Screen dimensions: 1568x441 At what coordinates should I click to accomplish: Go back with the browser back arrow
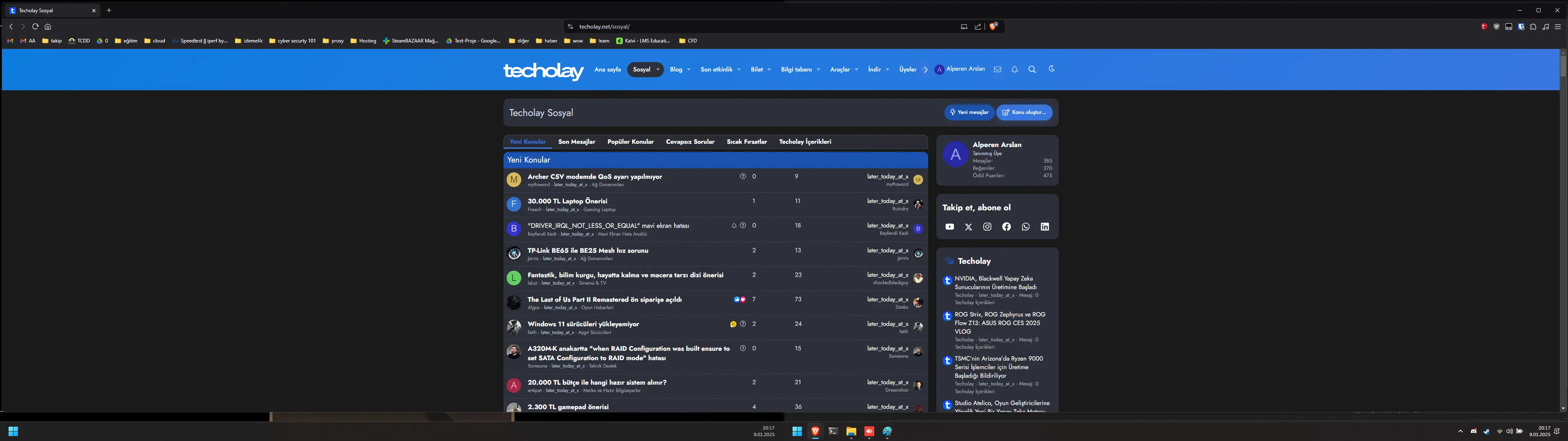click(11, 27)
